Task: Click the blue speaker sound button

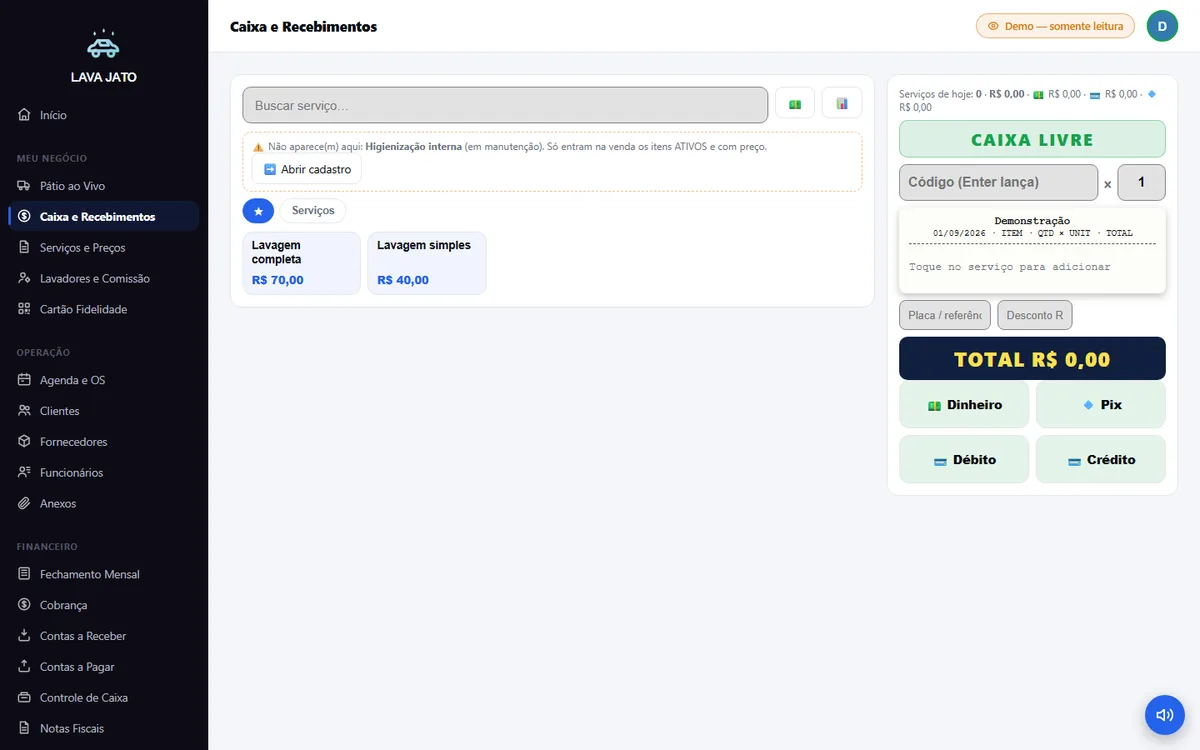Action: click(x=1165, y=715)
